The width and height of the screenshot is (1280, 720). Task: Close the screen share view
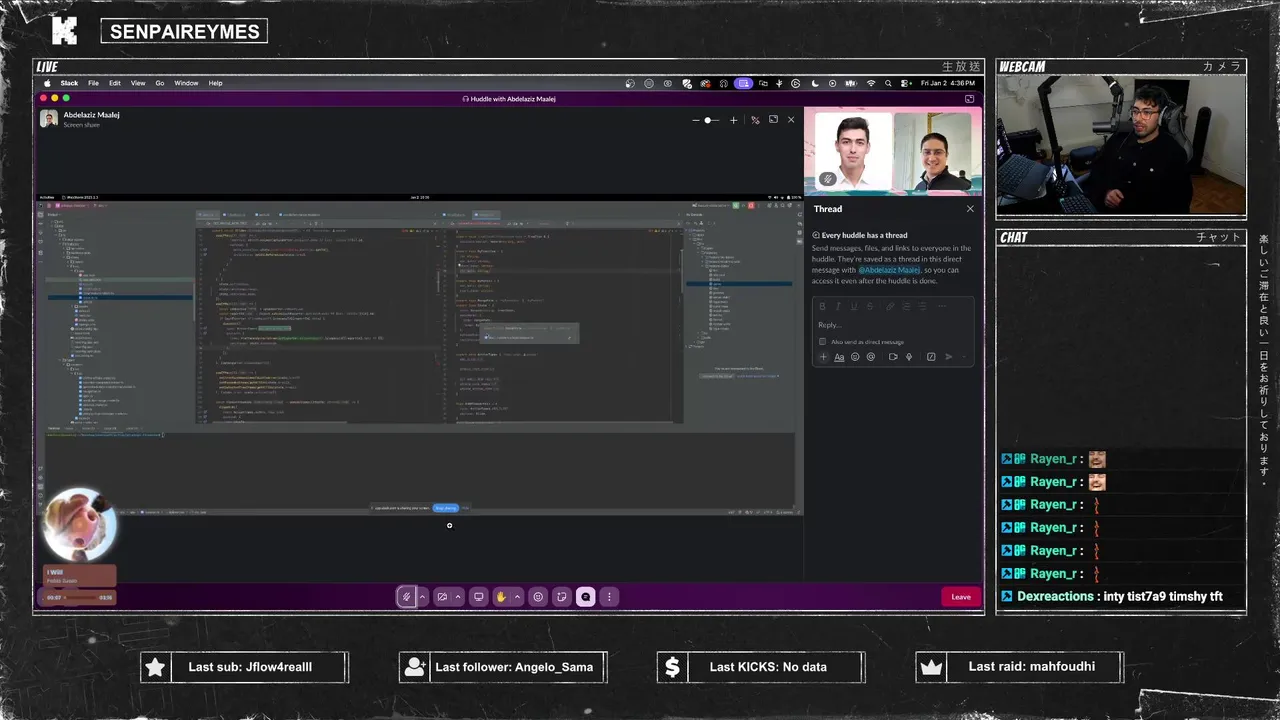(x=791, y=120)
